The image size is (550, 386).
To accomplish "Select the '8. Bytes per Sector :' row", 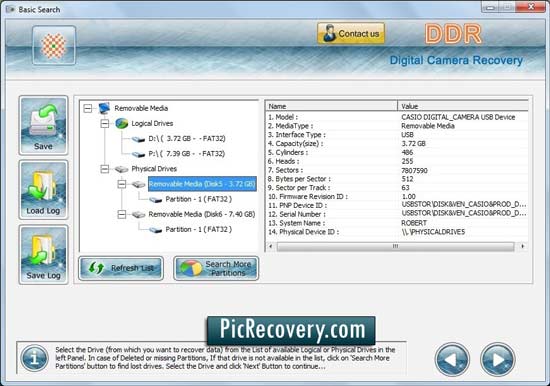I will click(397, 179).
